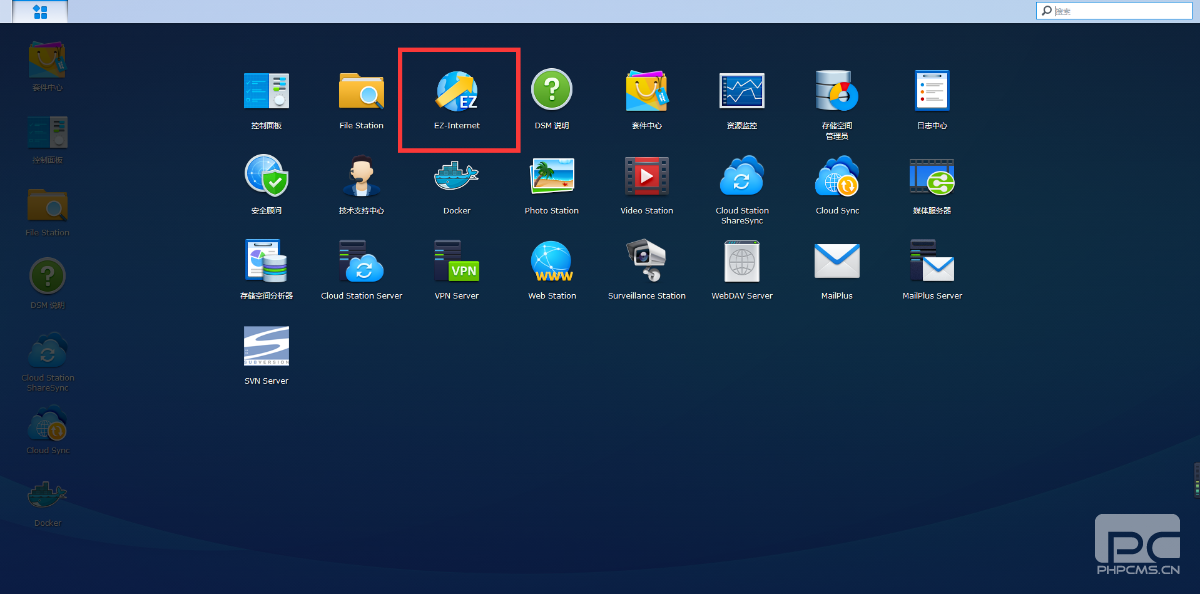Image resolution: width=1200 pixels, height=594 pixels.
Task: Open Storage Manager (存储空间管理员)
Action: coord(837,91)
